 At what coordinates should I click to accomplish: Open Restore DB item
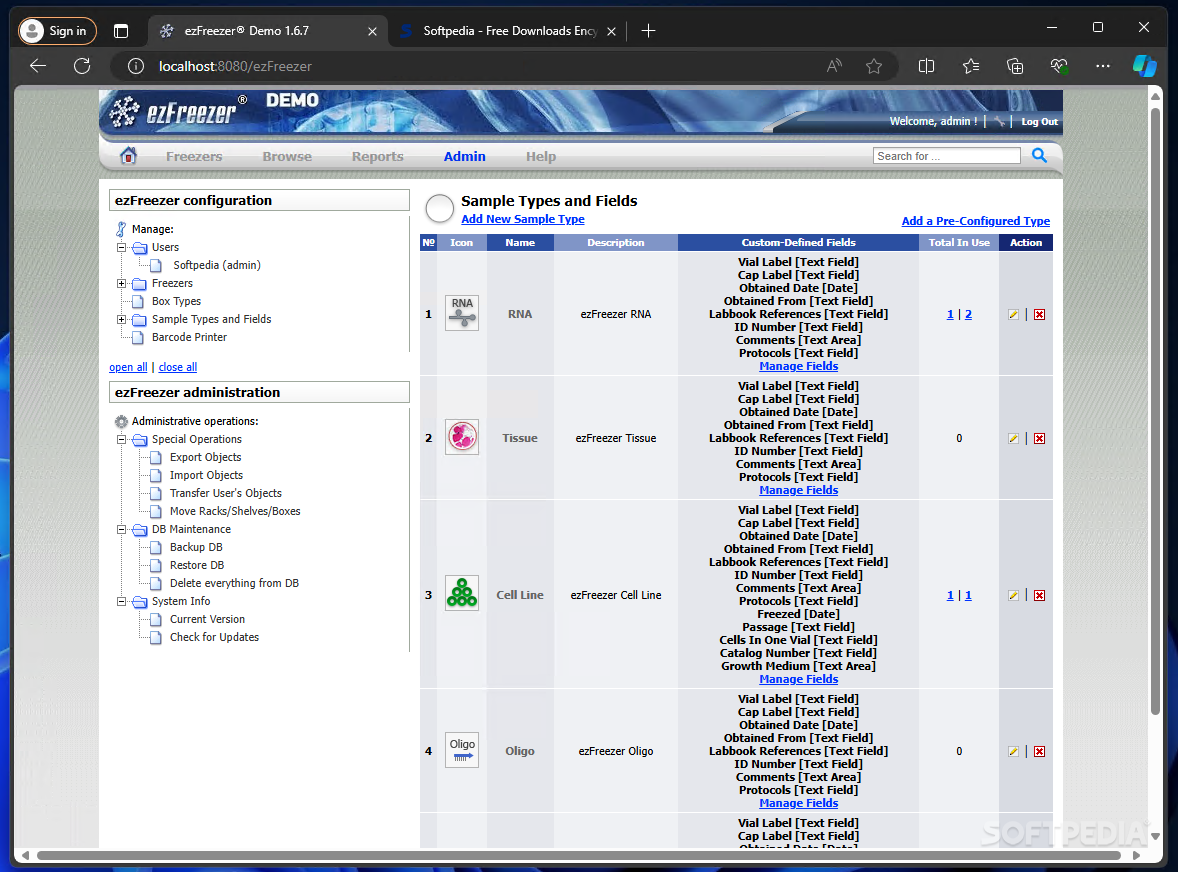tap(197, 566)
